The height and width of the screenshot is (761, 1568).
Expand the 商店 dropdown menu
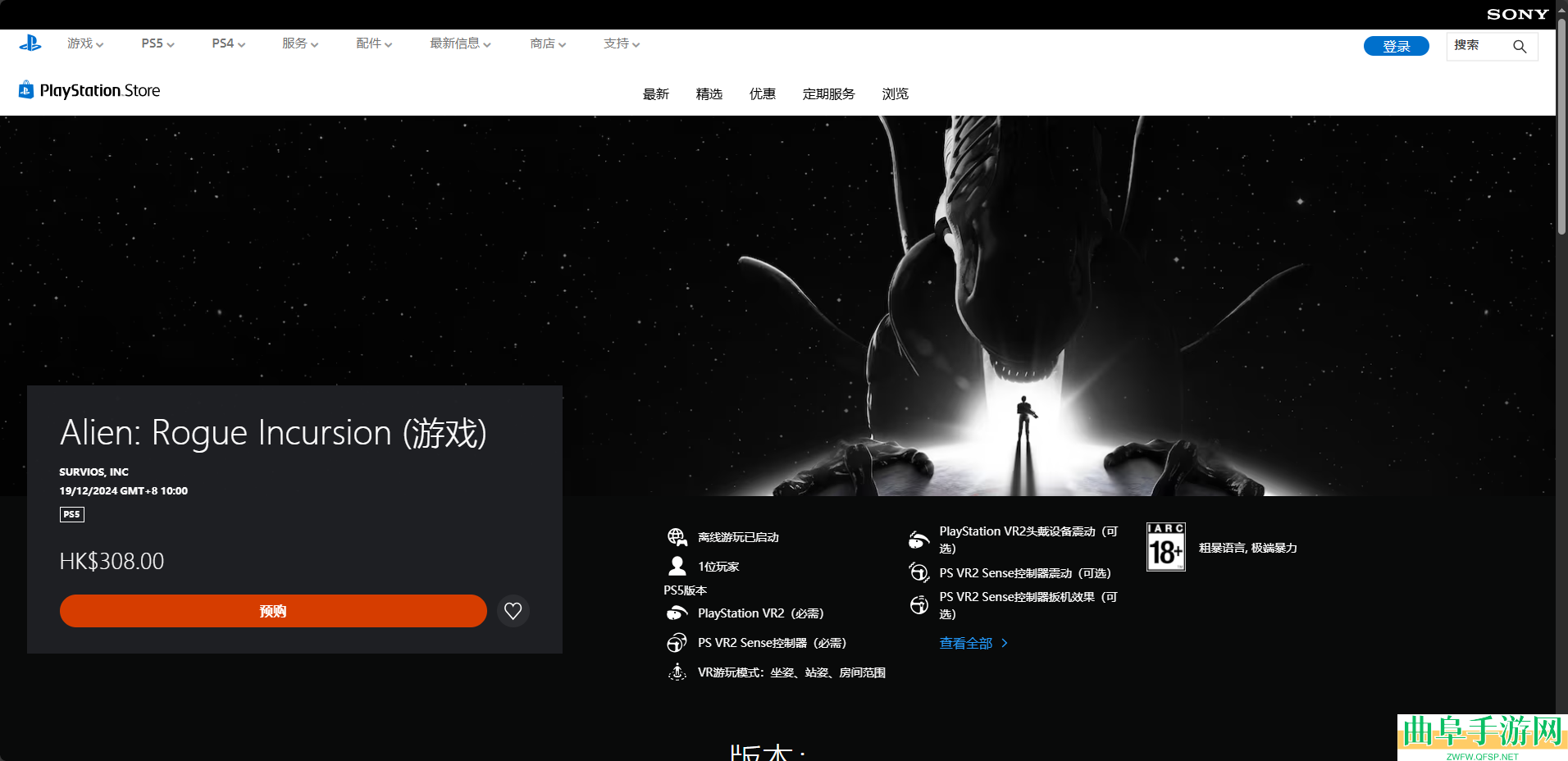[x=548, y=43]
